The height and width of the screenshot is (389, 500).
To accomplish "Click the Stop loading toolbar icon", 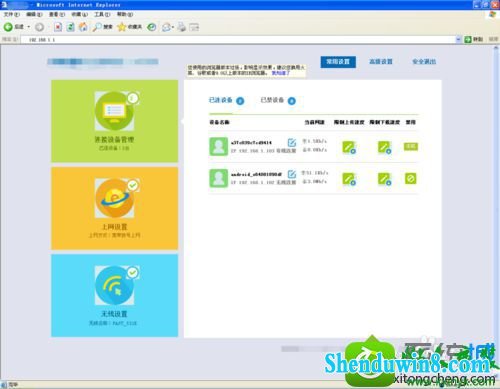I will click(x=58, y=27).
